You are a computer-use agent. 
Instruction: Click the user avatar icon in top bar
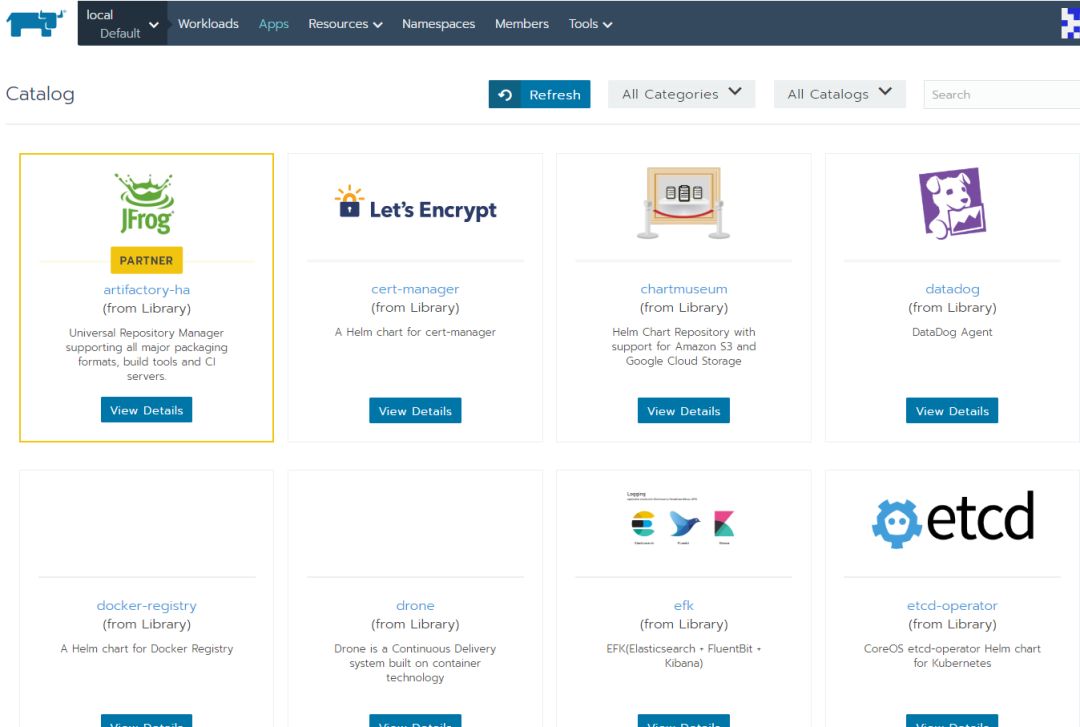(x=1070, y=23)
